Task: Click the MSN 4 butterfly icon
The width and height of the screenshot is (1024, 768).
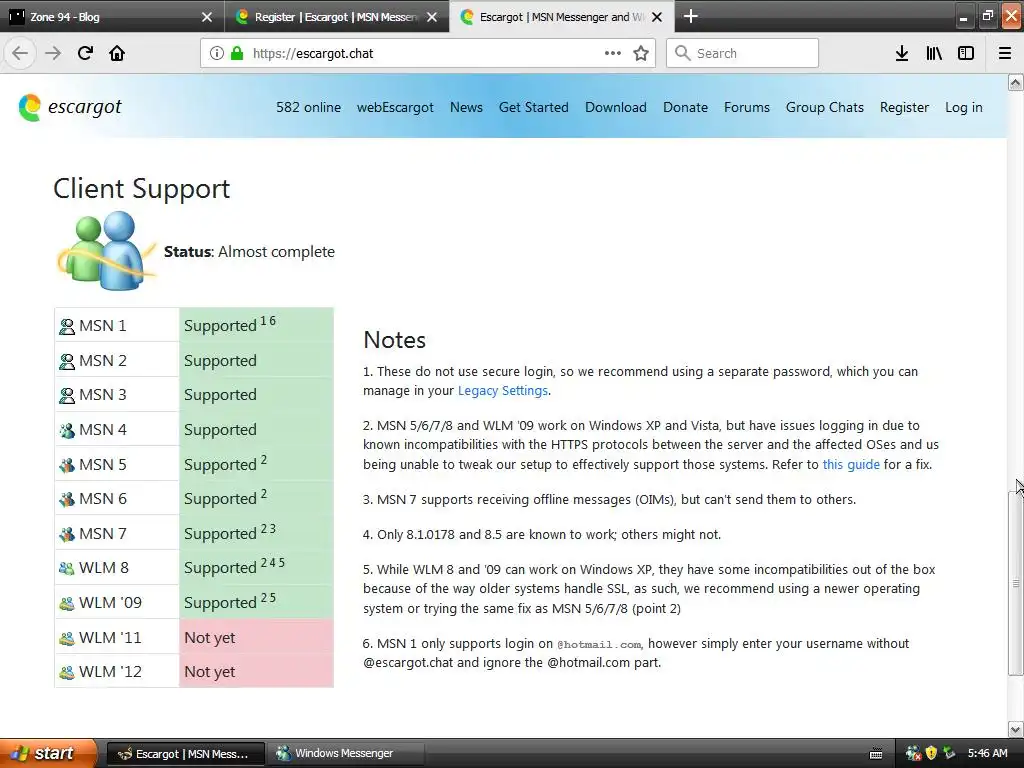Action: pyautogui.click(x=67, y=430)
